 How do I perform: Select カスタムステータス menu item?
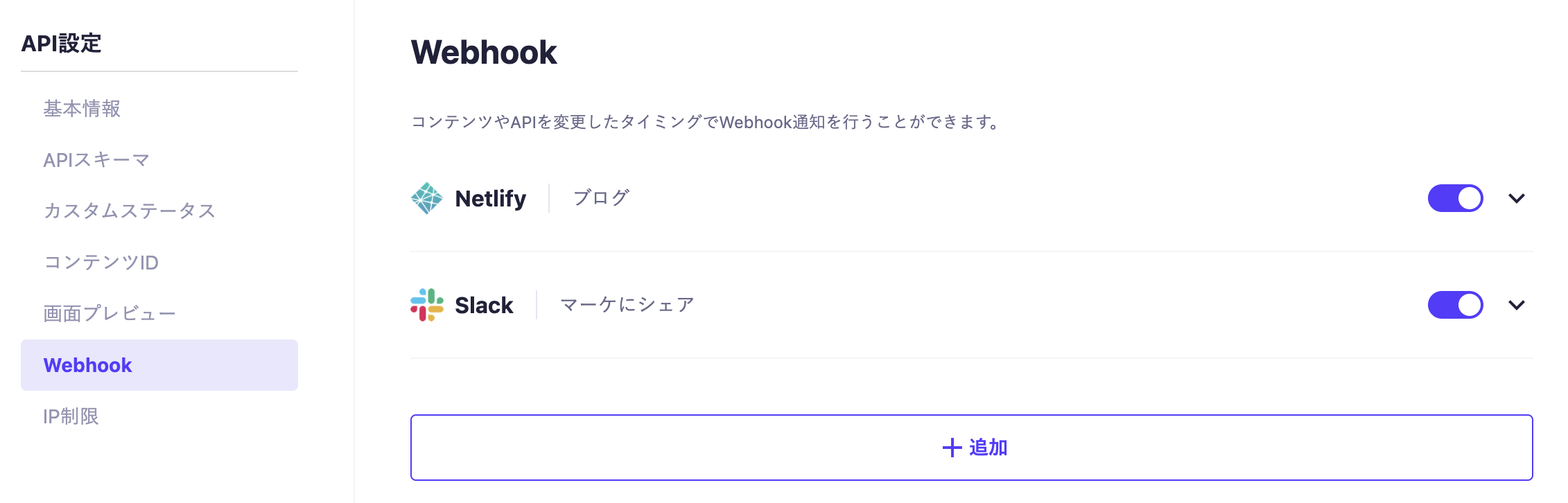click(x=130, y=211)
